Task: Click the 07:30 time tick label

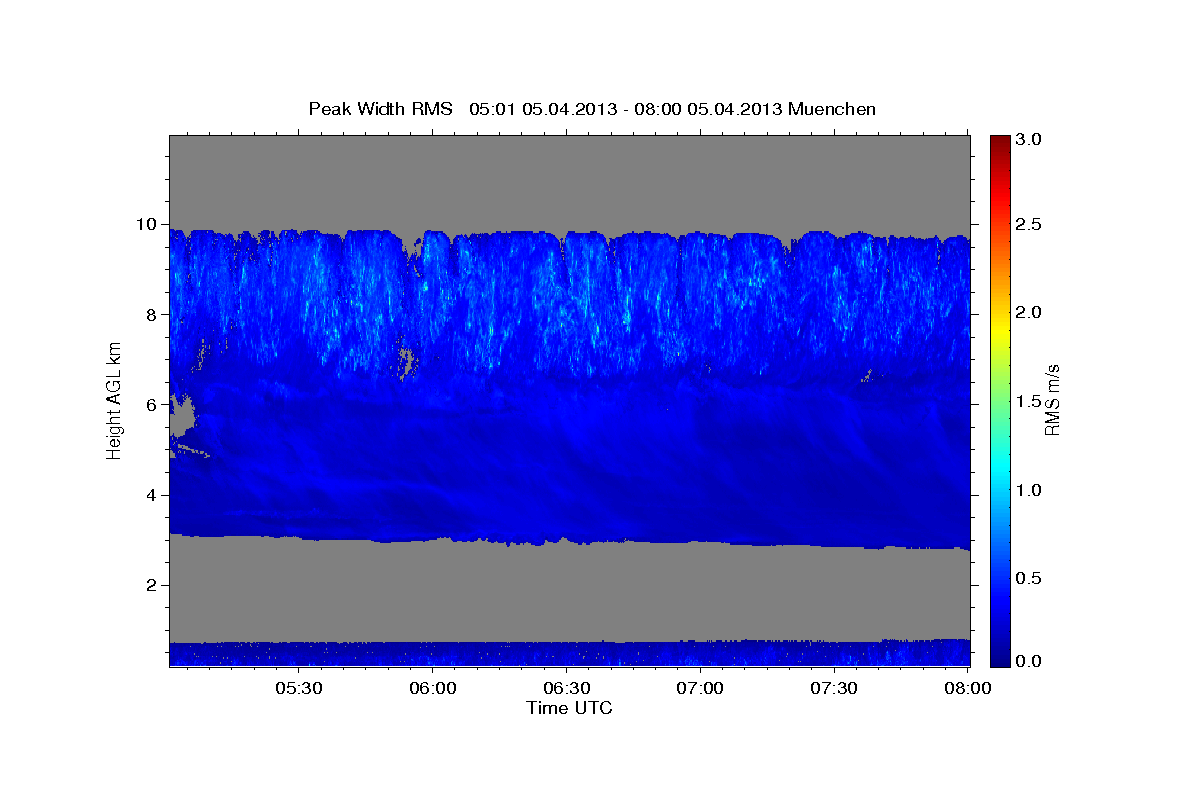Action: click(834, 689)
